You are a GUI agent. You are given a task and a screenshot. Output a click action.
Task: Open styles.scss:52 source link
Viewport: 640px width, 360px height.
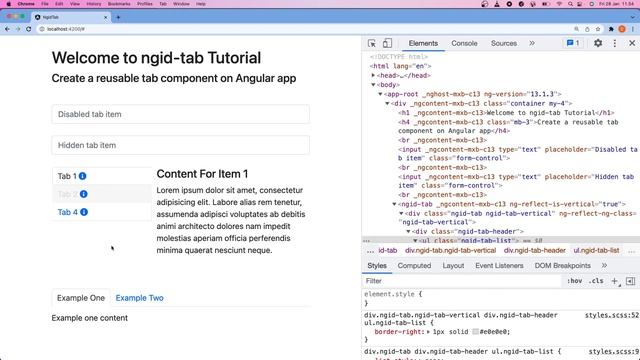[611, 315]
